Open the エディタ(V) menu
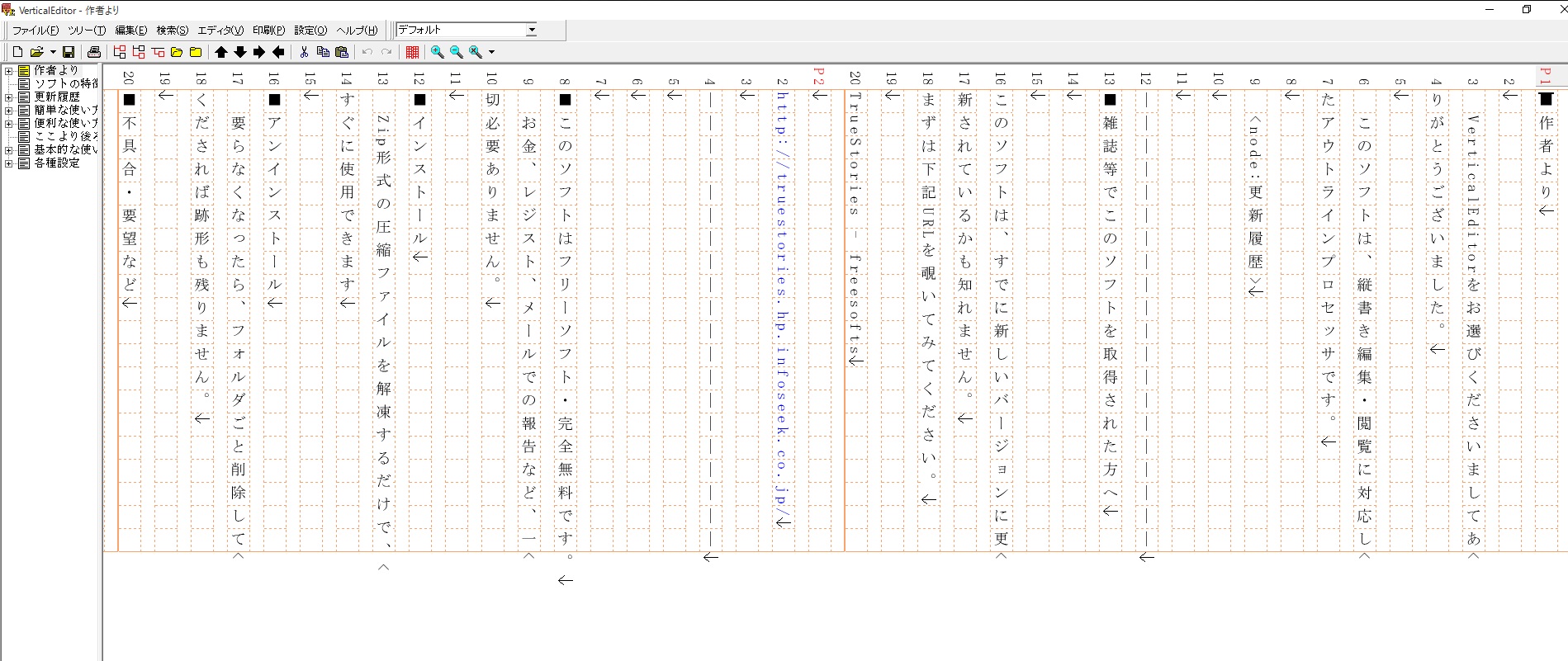The width and height of the screenshot is (1568, 661). pyautogui.click(x=220, y=31)
